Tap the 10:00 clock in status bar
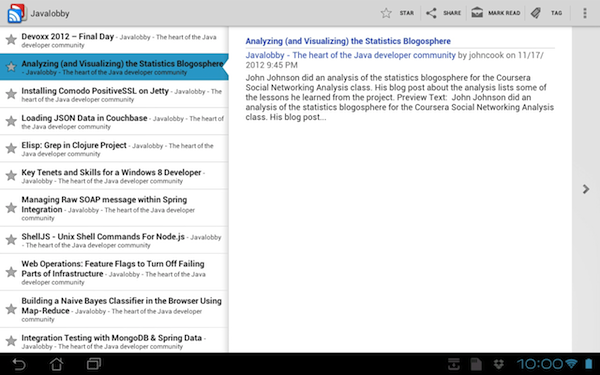 pyautogui.click(x=540, y=364)
